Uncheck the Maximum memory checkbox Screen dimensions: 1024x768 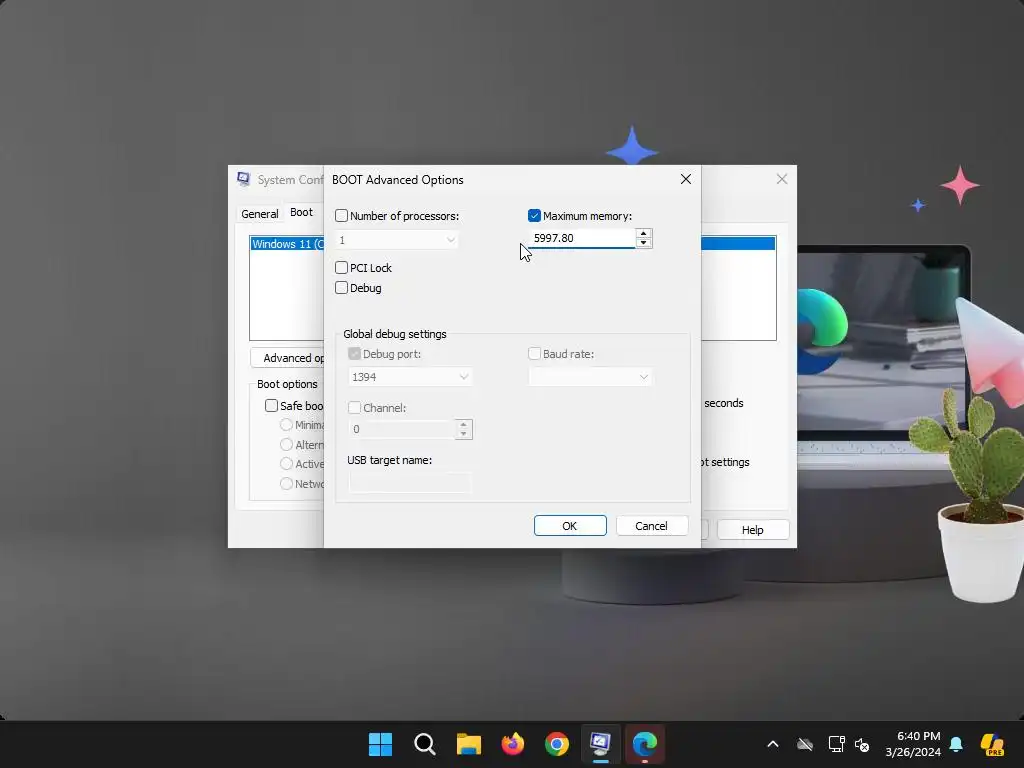pyautogui.click(x=534, y=216)
